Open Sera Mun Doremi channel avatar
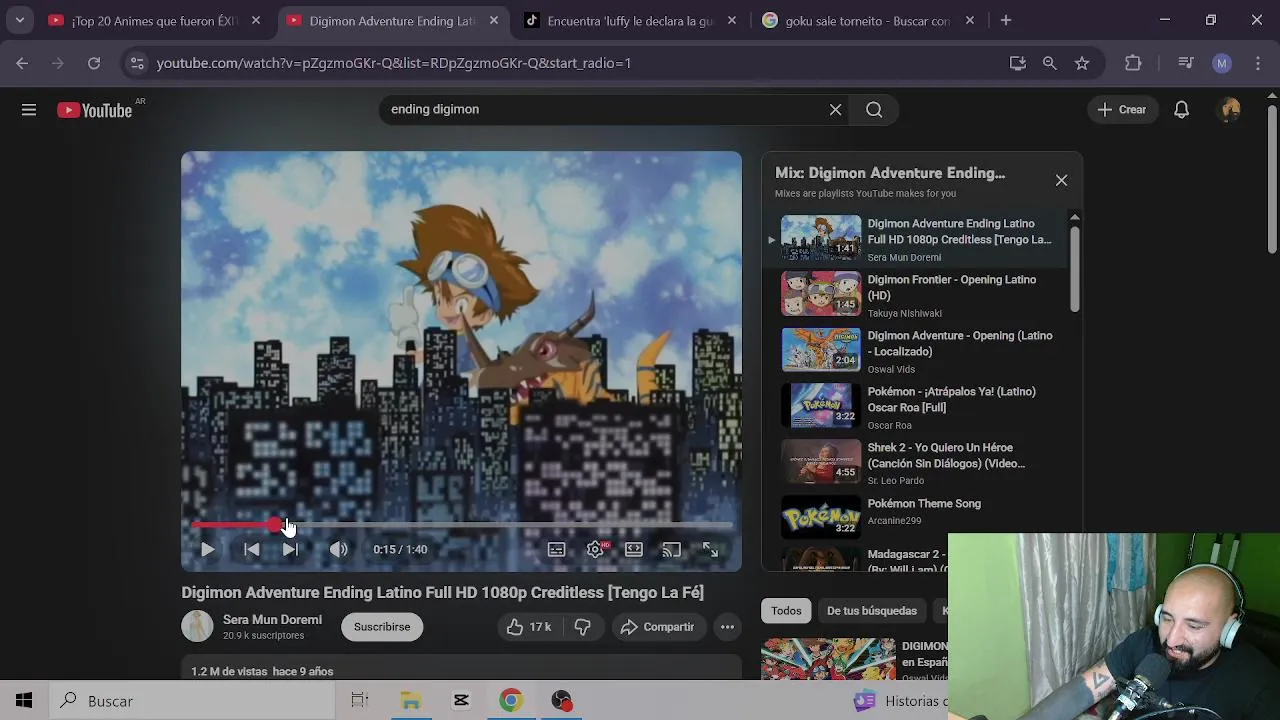 (x=197, y=627)
